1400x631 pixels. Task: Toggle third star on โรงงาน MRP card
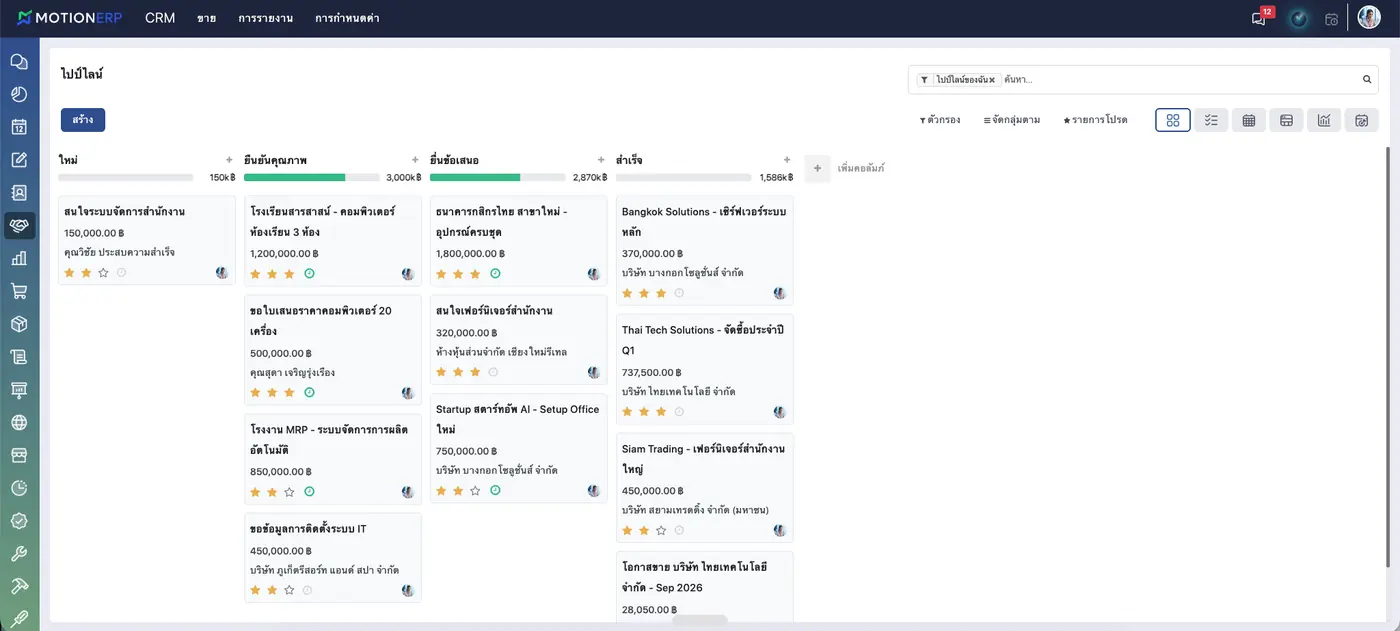tap(289, 492)
